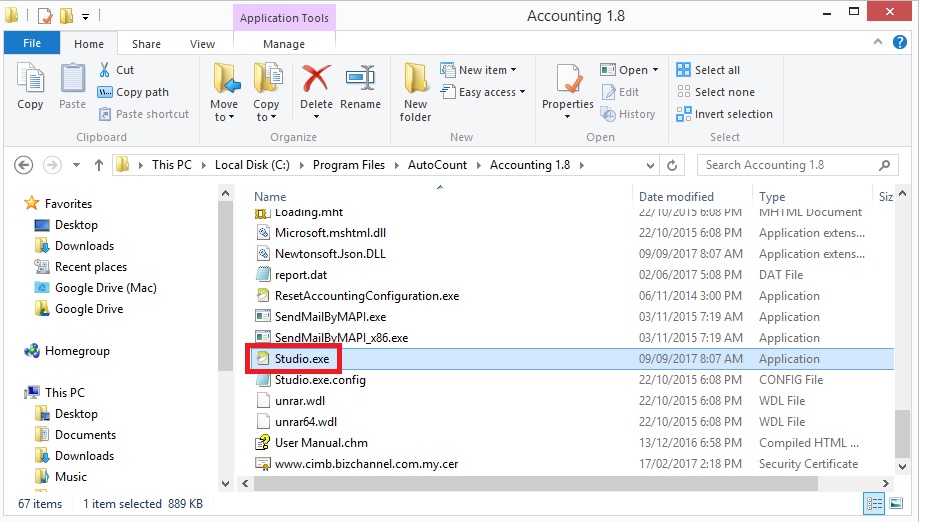Click the refresh icon beside address bar
The image size is (925, 522).
674,165
